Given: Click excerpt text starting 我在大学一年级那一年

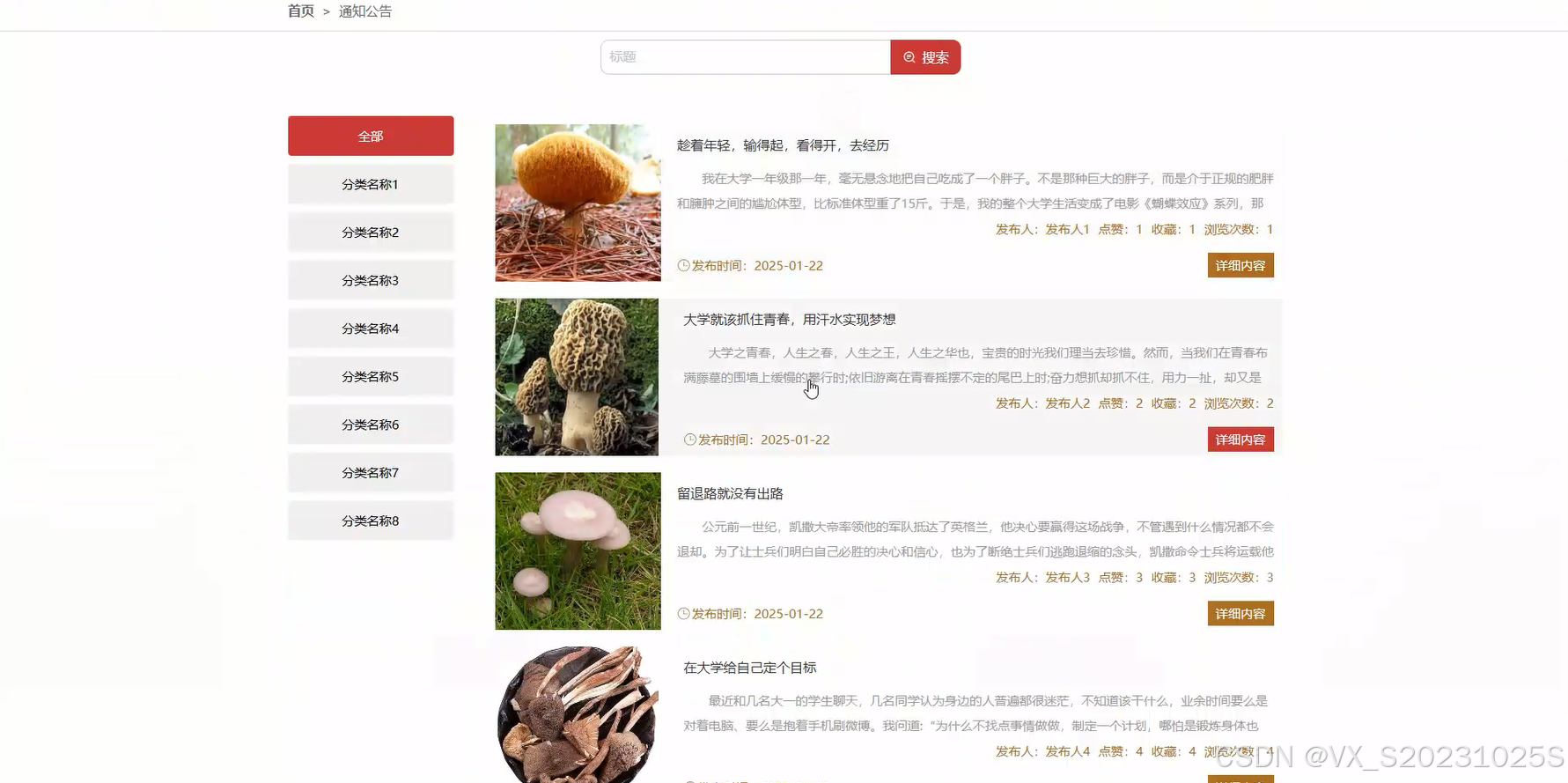Looking at the screenshot, I should (975, 191).
